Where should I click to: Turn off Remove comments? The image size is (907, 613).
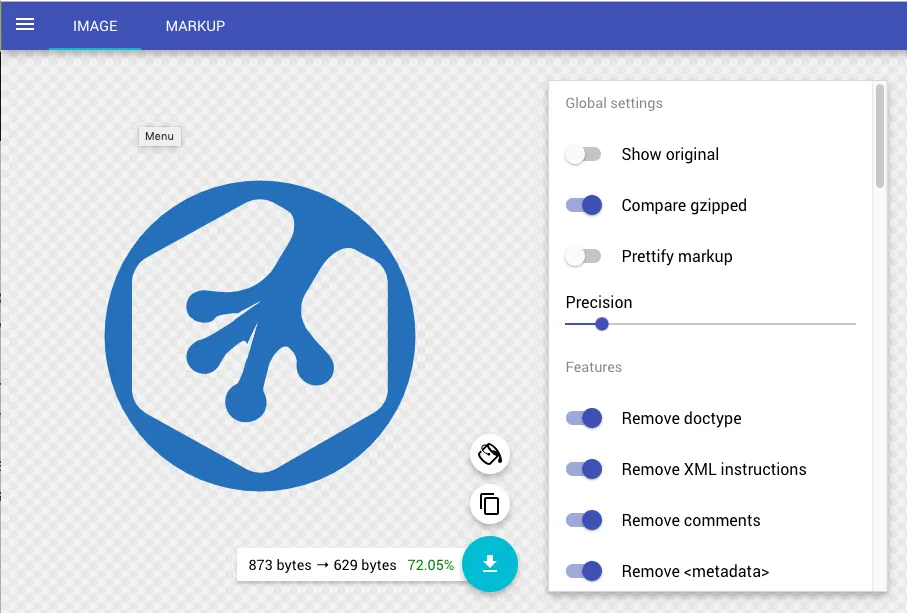click(584, 521)
